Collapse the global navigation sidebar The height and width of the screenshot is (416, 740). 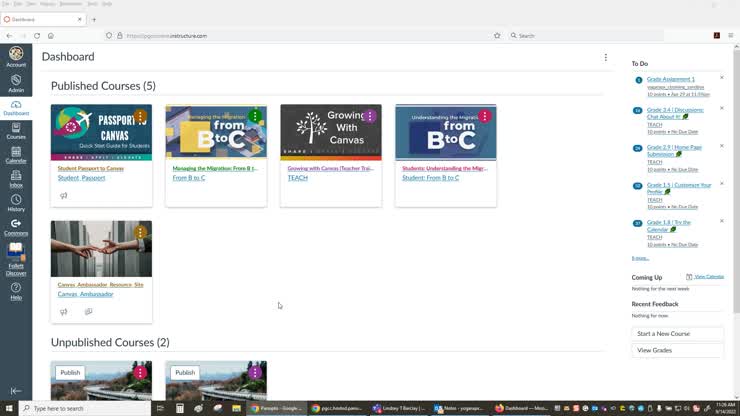(16, 391)
